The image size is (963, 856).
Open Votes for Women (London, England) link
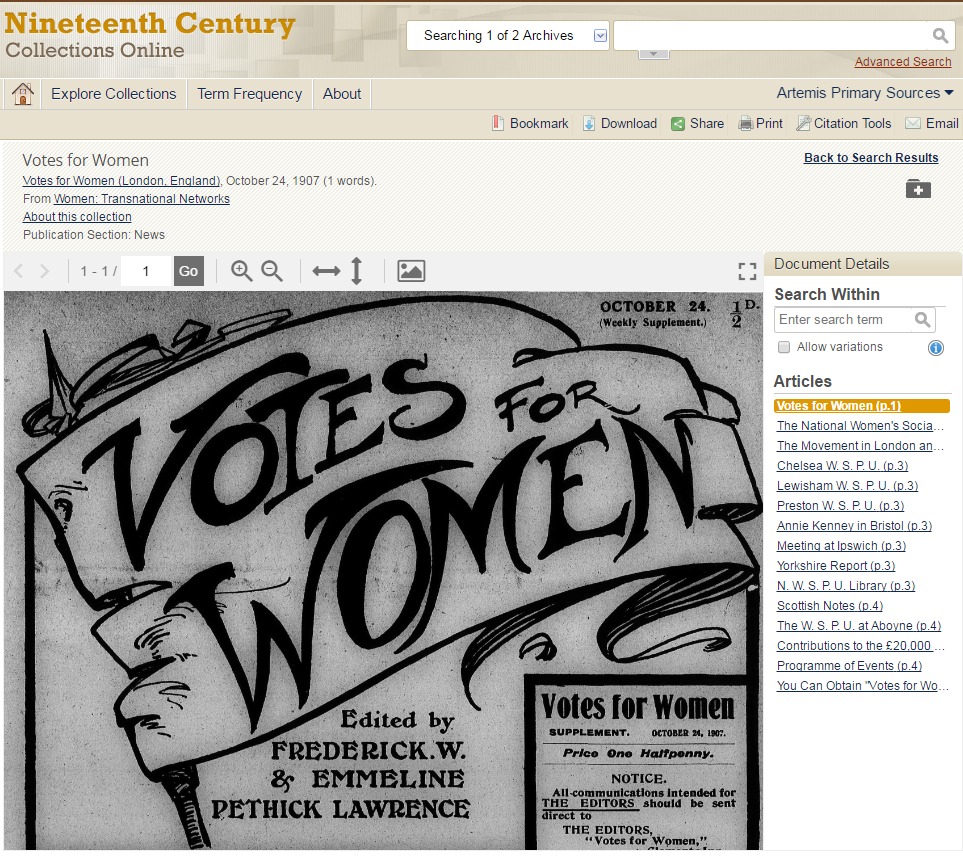coord(121,181)
